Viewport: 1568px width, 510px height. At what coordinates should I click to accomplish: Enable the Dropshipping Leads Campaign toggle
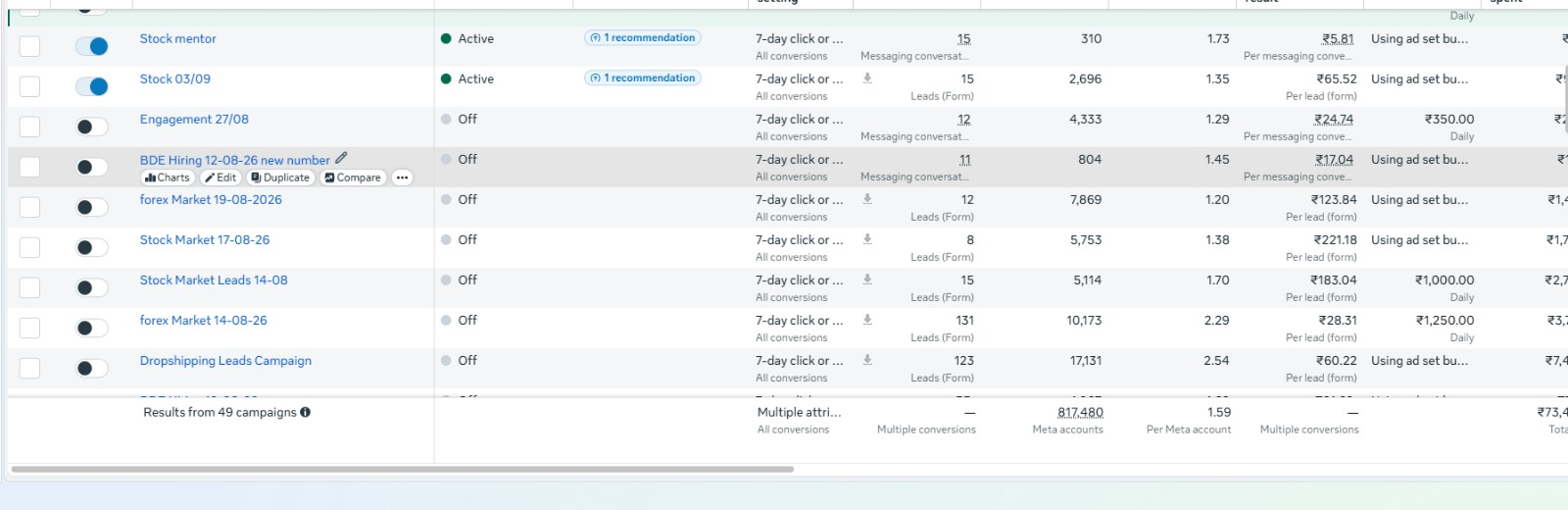point(92,368)
